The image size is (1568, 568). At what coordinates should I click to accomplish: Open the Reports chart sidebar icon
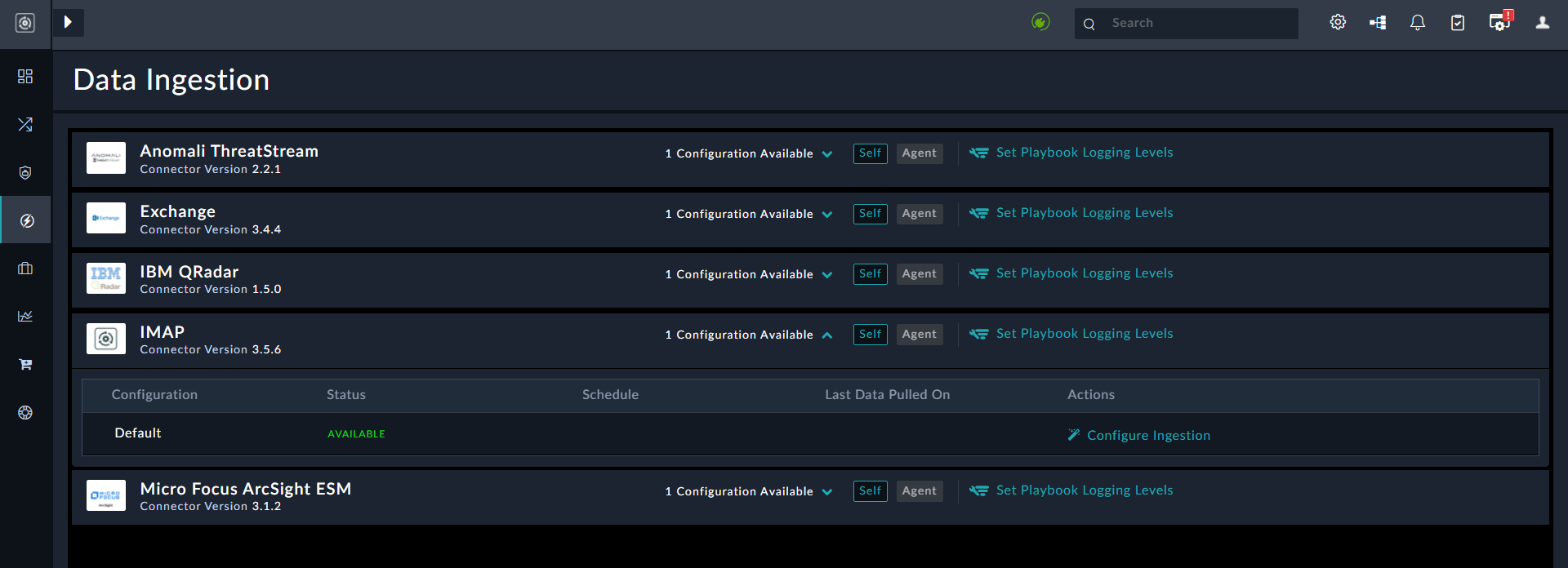point(25,316)
